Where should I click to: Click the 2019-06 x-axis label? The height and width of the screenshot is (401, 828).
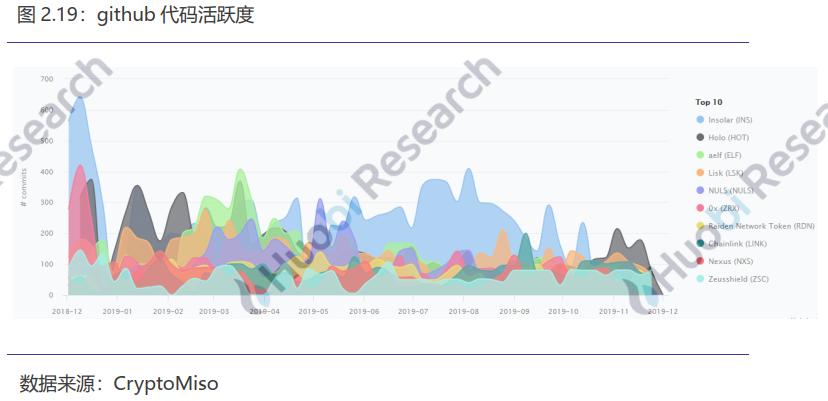(x=364, y=312)
